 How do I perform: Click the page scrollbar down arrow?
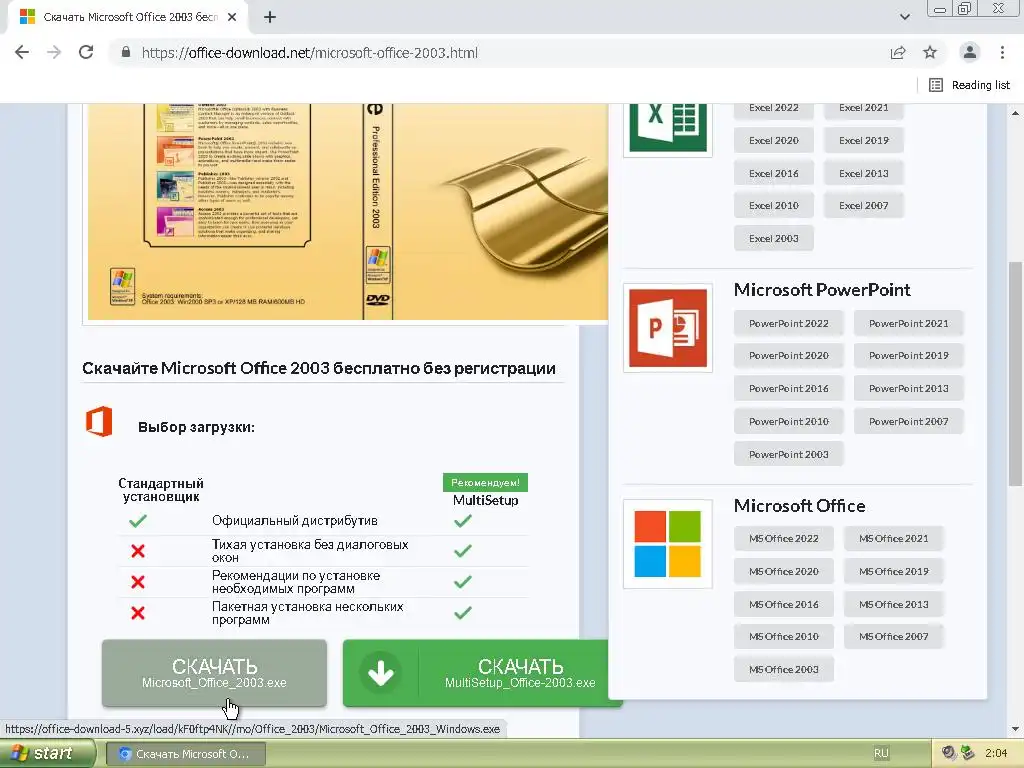tap(1016, 729)
